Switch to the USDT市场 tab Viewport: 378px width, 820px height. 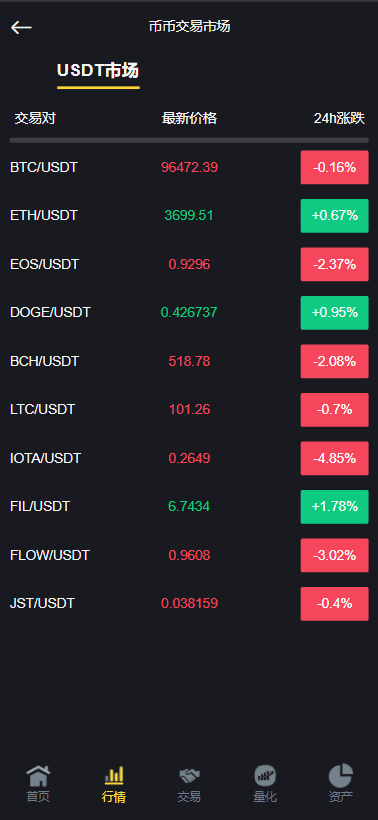98,71
